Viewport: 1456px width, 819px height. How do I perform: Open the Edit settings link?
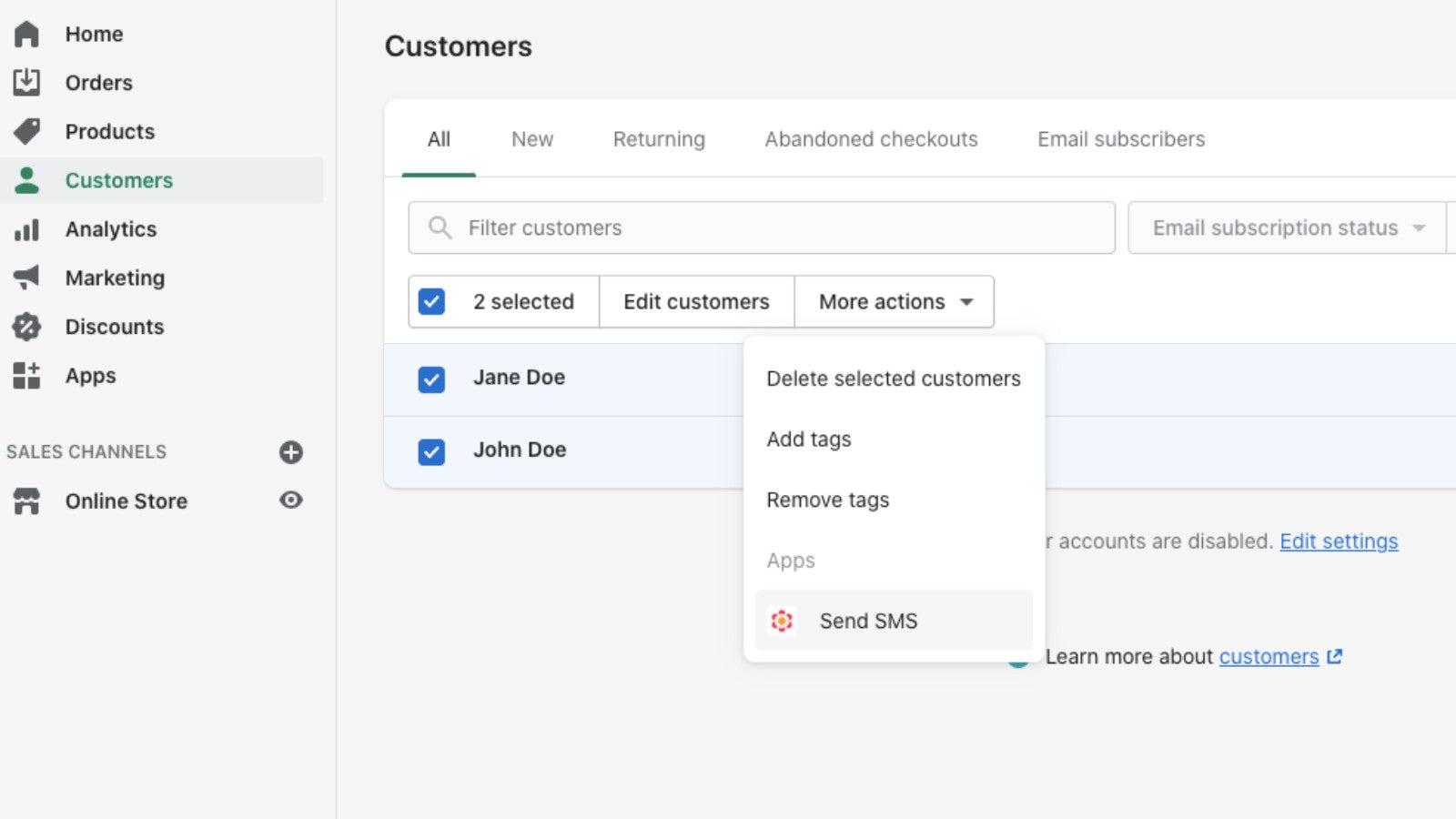[x=1339, y=541]
